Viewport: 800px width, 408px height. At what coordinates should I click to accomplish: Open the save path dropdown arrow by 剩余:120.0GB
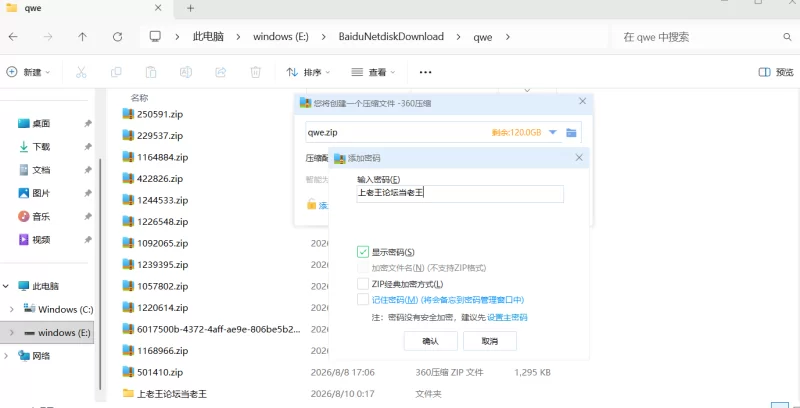[553, 133]
